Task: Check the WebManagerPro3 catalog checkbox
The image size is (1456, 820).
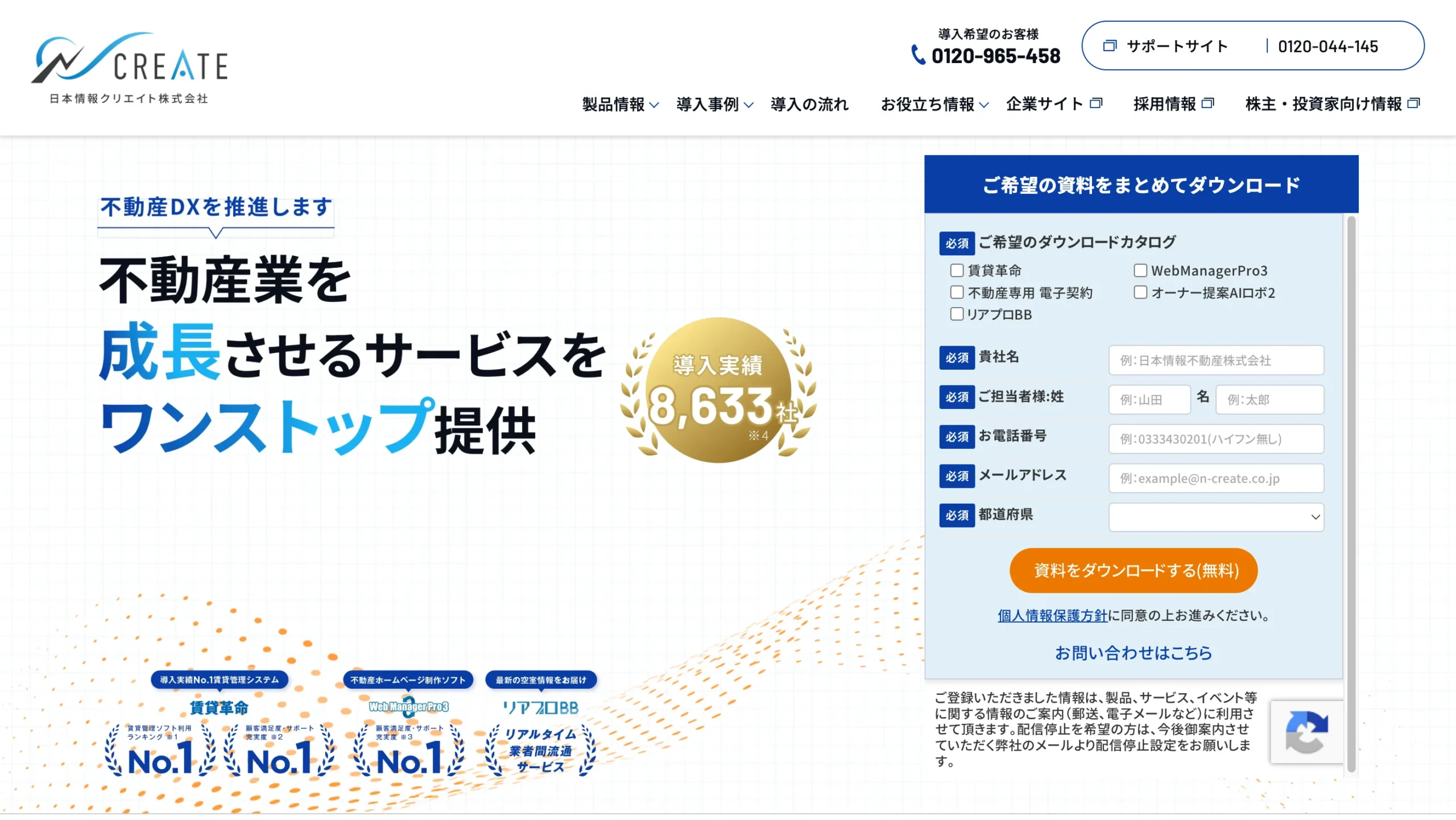Action: [x=1140, y=270]
